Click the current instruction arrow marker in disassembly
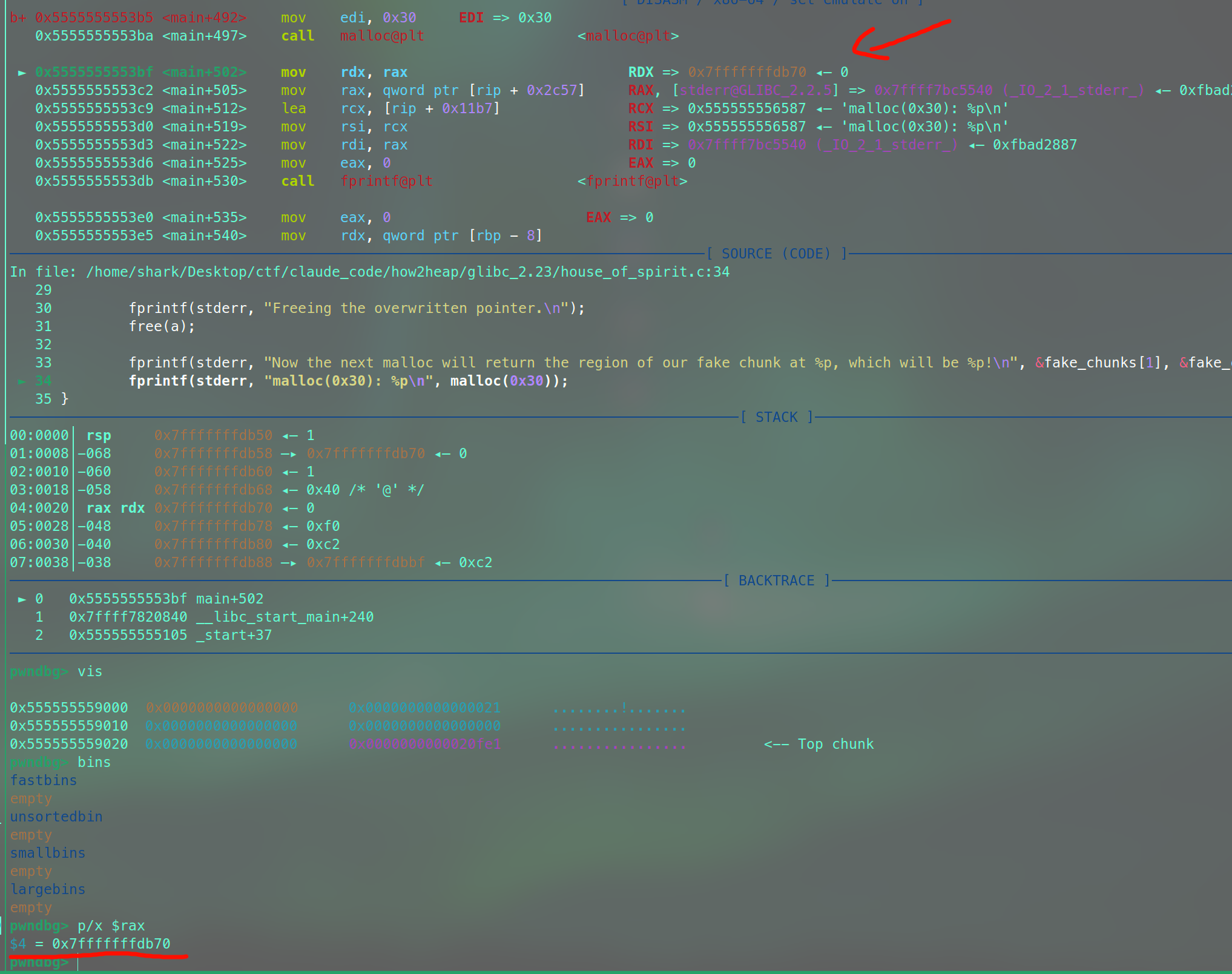1232x974 pixels. point(22,73)
